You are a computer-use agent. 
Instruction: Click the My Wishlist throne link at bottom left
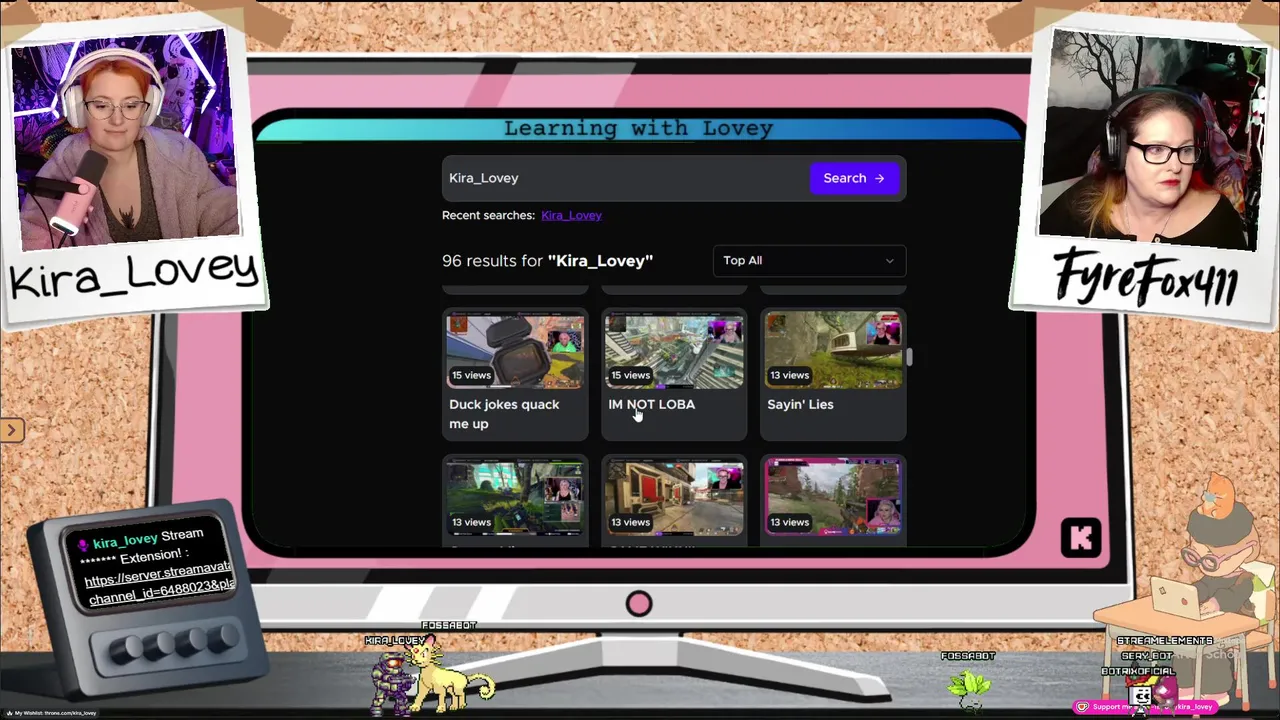click(52, 713)
